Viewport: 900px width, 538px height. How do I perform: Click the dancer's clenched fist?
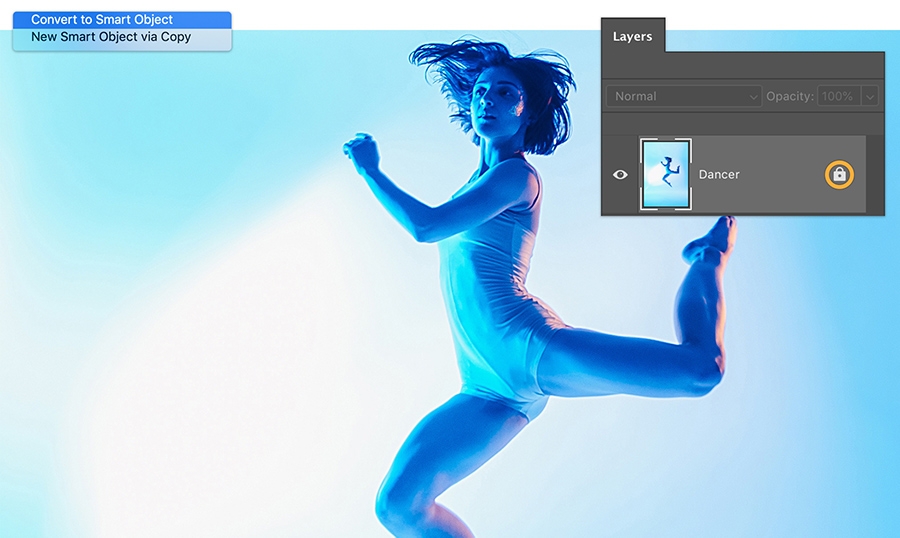(x=361, y=150)
